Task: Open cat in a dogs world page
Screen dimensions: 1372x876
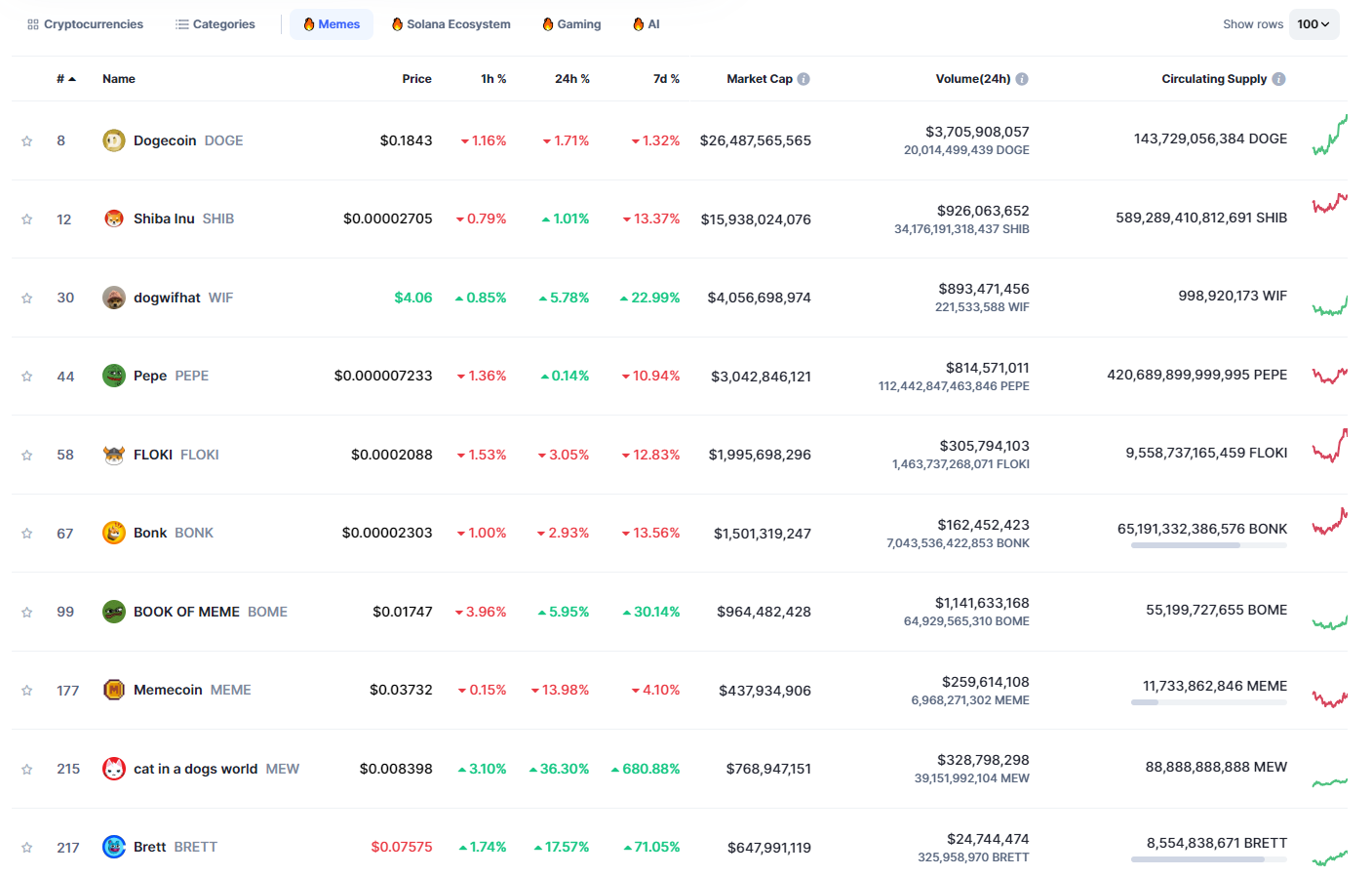Action: click(195, 769)
